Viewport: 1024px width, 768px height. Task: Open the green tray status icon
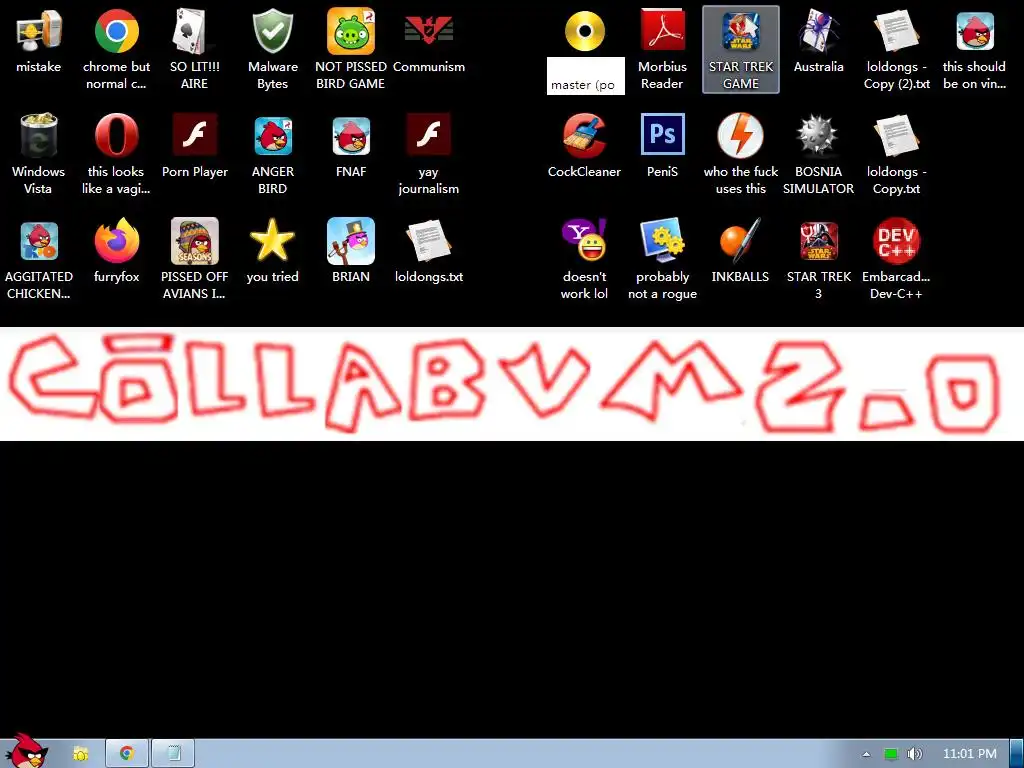(891, 754)
